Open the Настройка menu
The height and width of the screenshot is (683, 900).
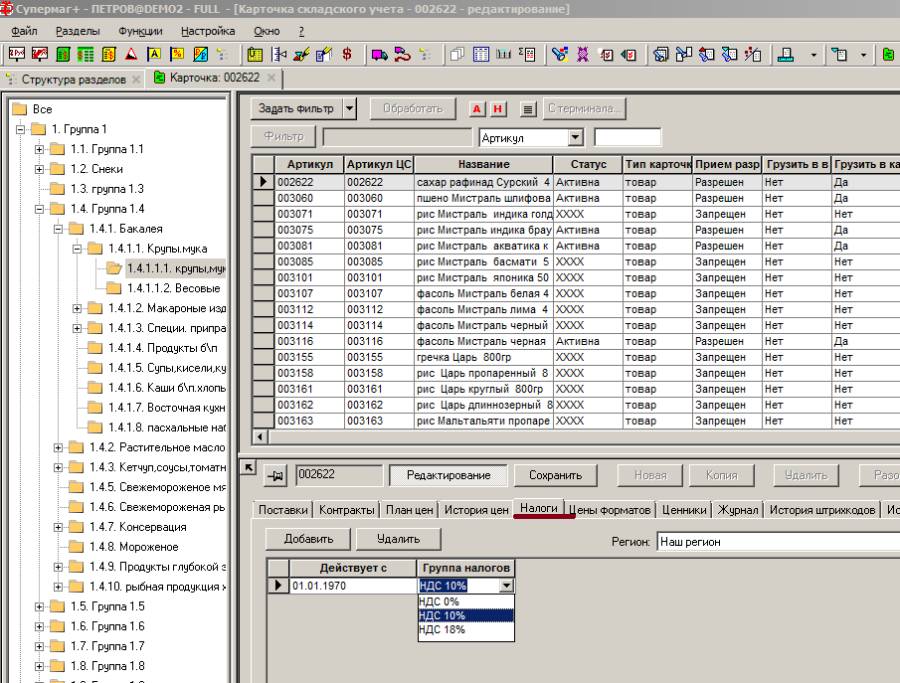coord(208,31)
